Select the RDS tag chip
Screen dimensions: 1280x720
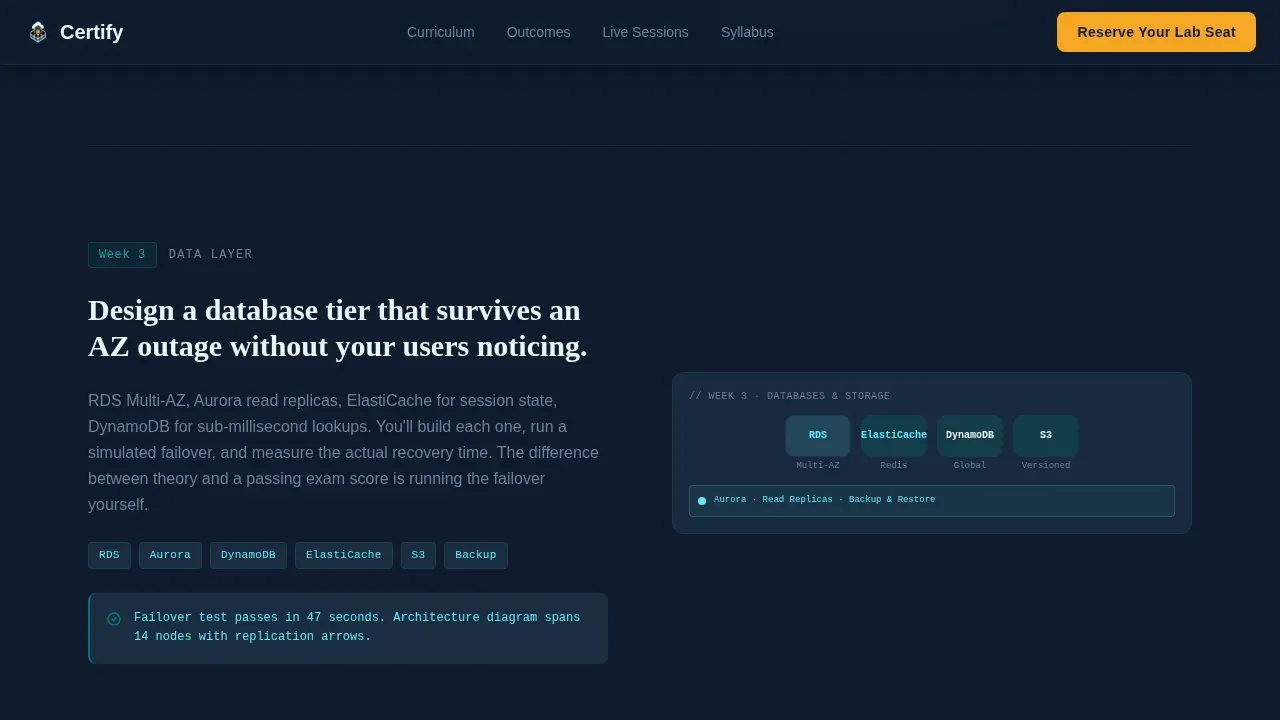click(109, 555)
